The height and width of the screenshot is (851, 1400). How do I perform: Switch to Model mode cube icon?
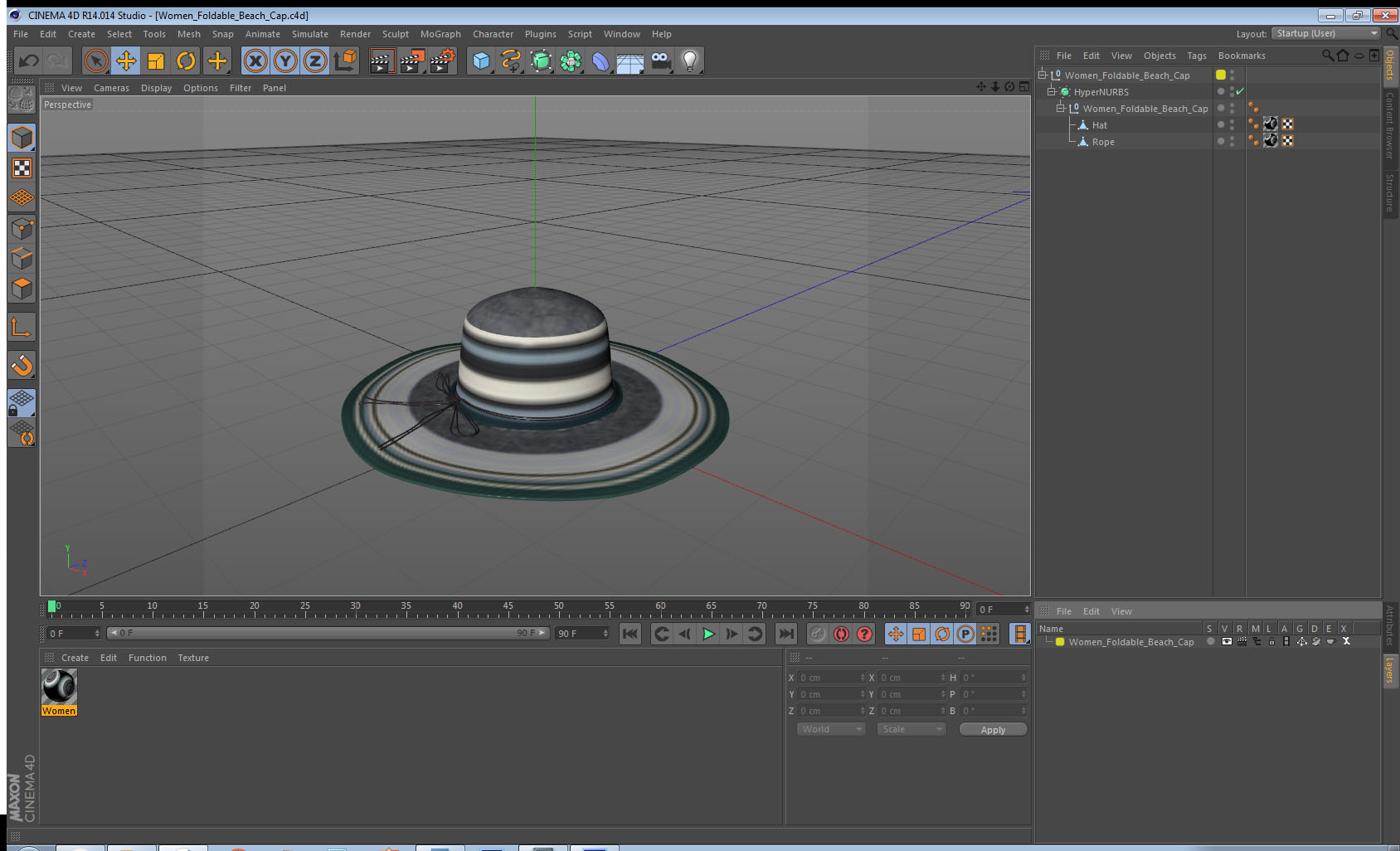(22, 138)
